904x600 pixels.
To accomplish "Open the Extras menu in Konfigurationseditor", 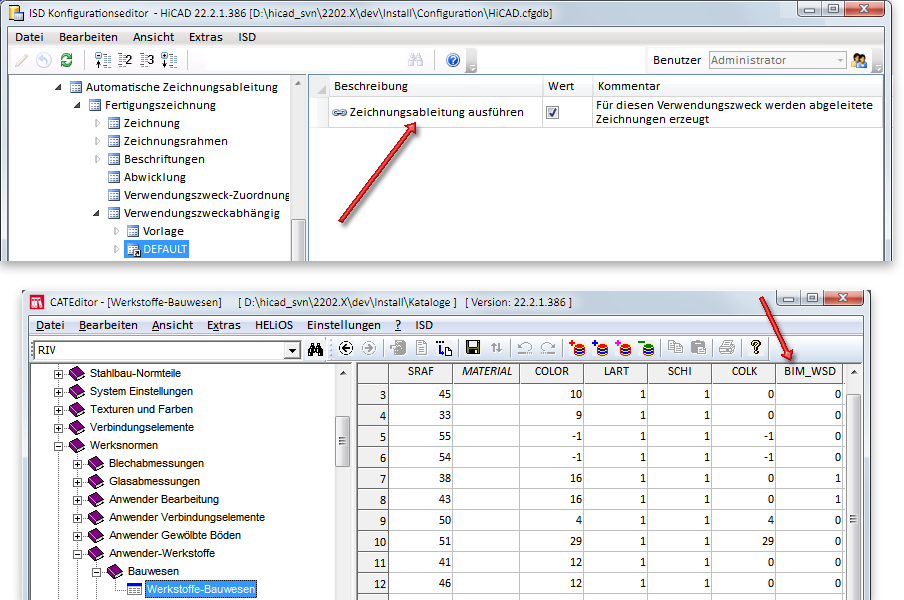I will (205, 36).
